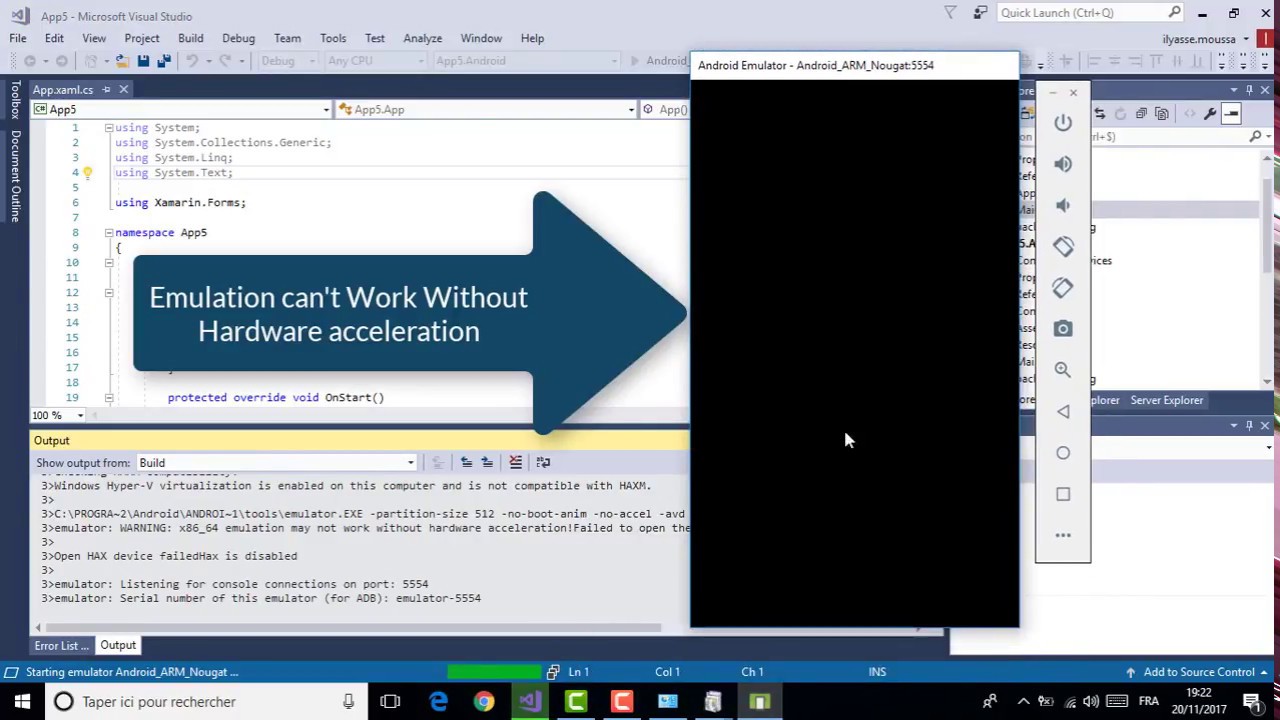Open the Solution Explorer search options dropdown
Viewport: 1280px width, 720px height.
click(x=1270, y=136)
